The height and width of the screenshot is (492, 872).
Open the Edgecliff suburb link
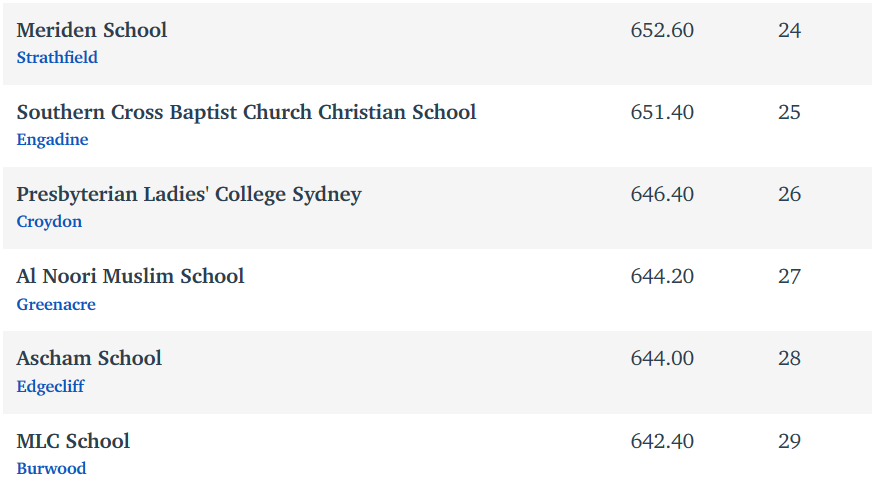click(51, 386)
